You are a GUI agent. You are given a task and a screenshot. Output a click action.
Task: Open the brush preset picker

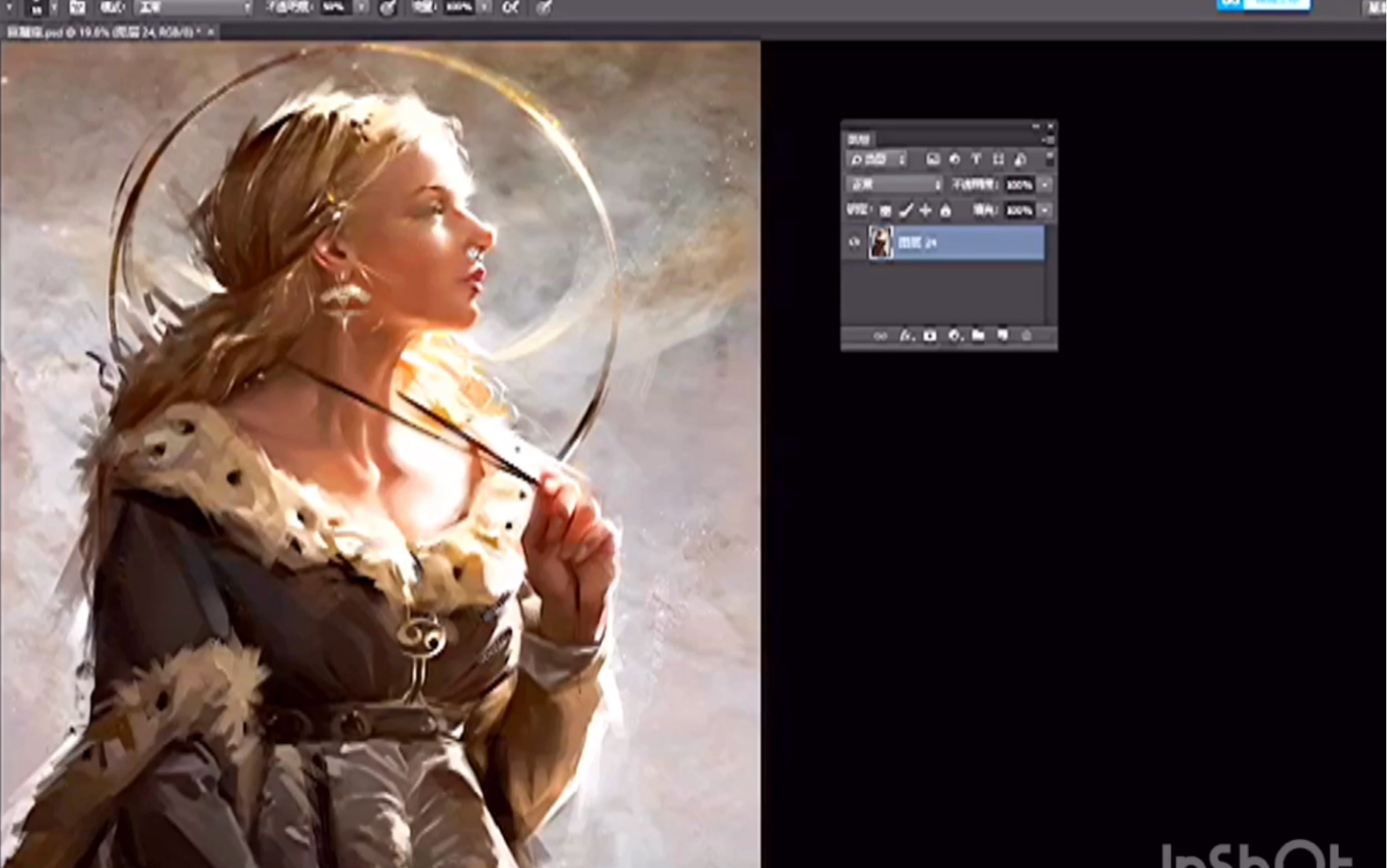tap(55, 7)
